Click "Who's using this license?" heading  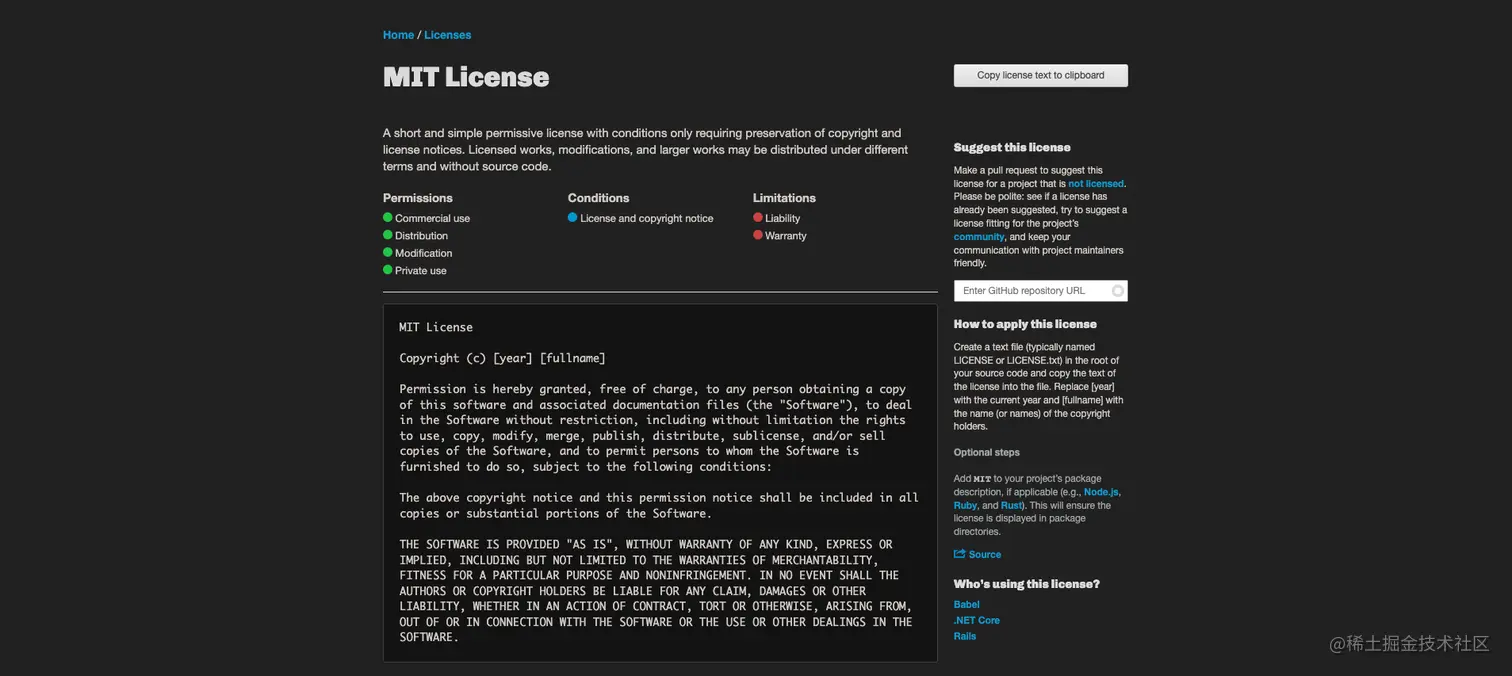point(1026,584)
